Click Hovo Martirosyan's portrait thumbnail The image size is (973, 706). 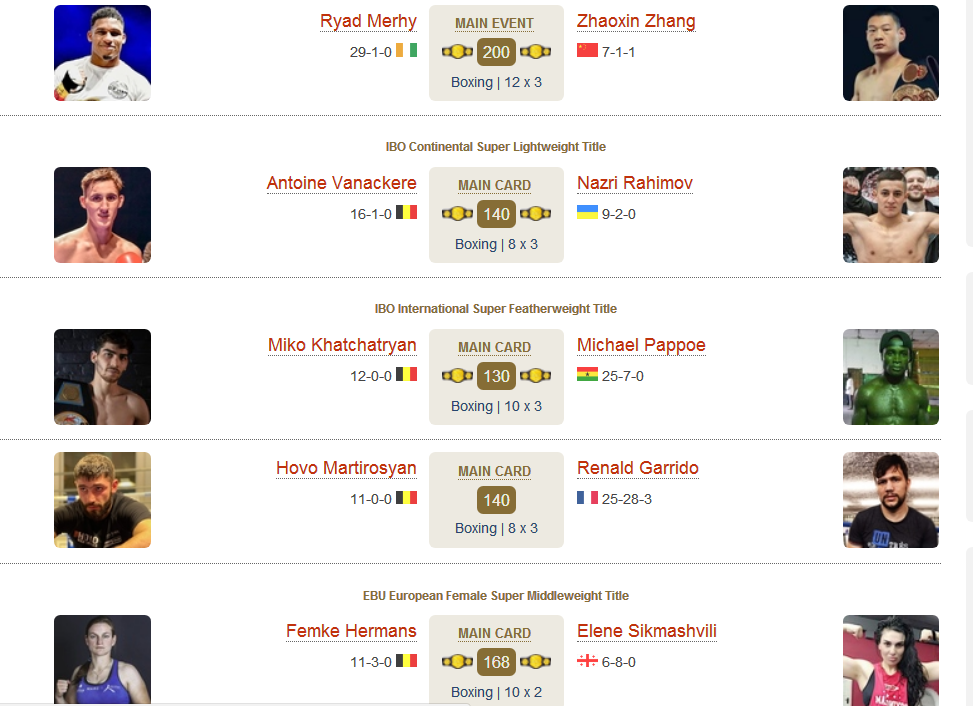point(102,500)
